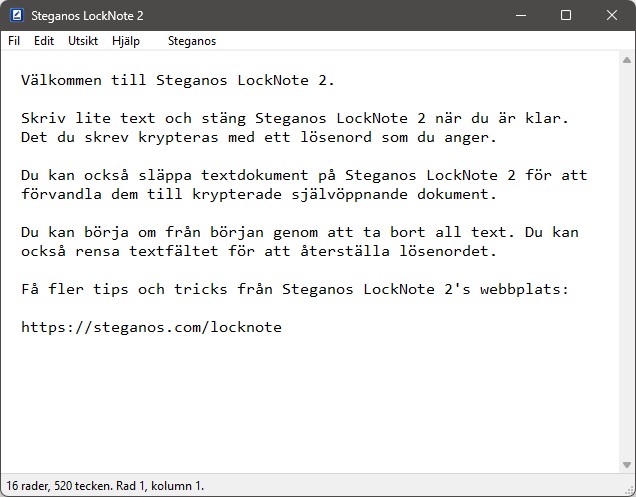Minimize the LockNote window

(x=521, y=15)
